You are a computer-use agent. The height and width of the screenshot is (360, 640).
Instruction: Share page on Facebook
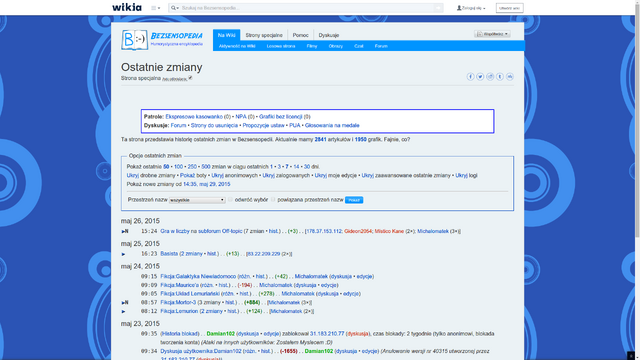(471, 77)
